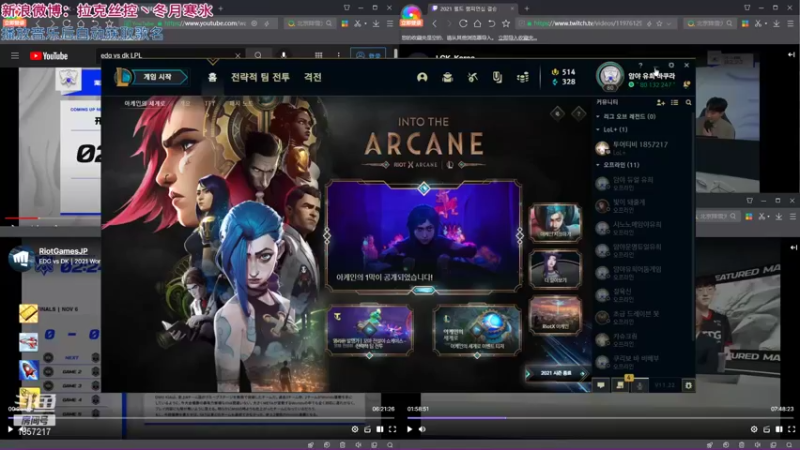Click the diamond question mark on Arcane banner
This screenshot has height=450, width=800.
point(579,113)
